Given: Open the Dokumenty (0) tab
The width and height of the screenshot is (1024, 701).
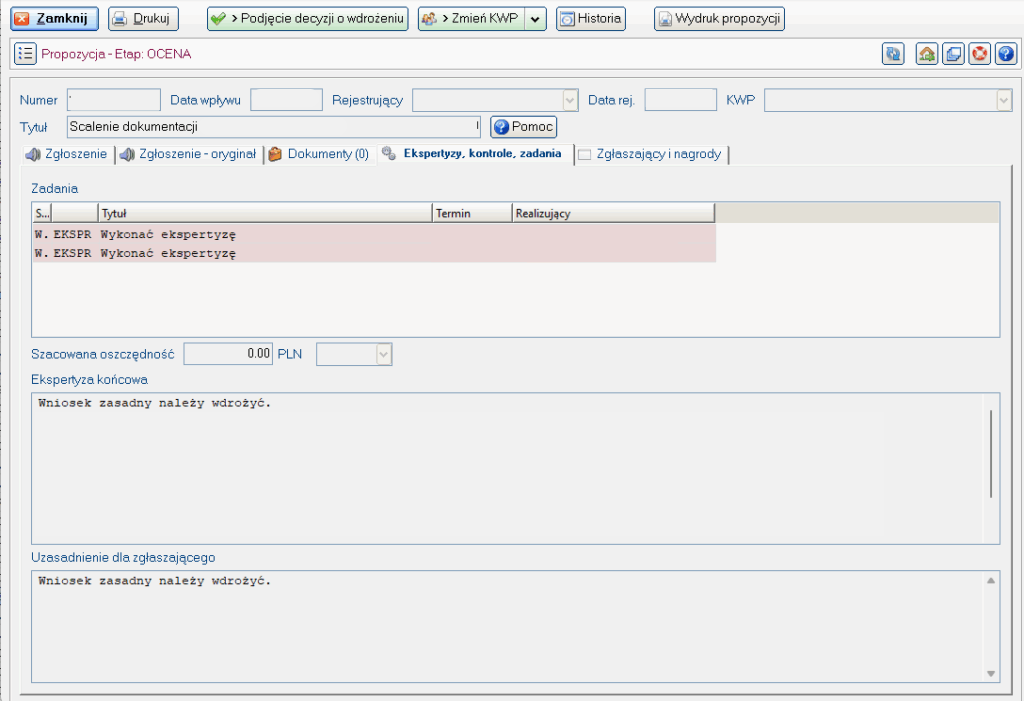Looking at the screenshot, I should point(319,154).
